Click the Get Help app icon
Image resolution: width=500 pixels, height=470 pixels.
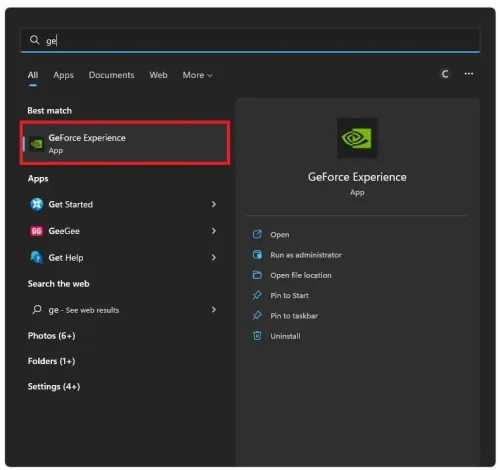click(37, 257)
